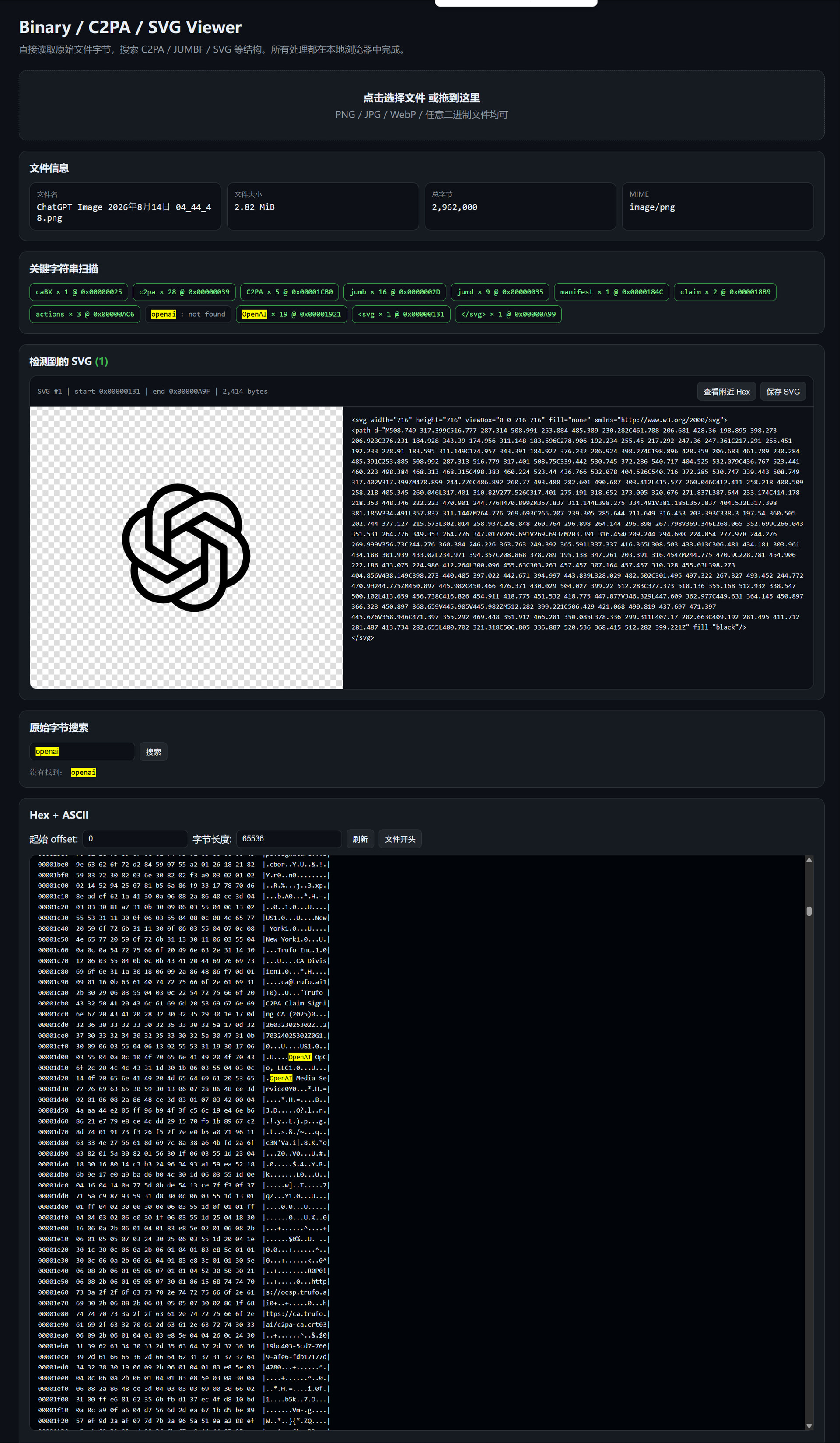Click the 字节长度 input showing 65536
This screenshot has width=840, height=1443.
point(289,839)
